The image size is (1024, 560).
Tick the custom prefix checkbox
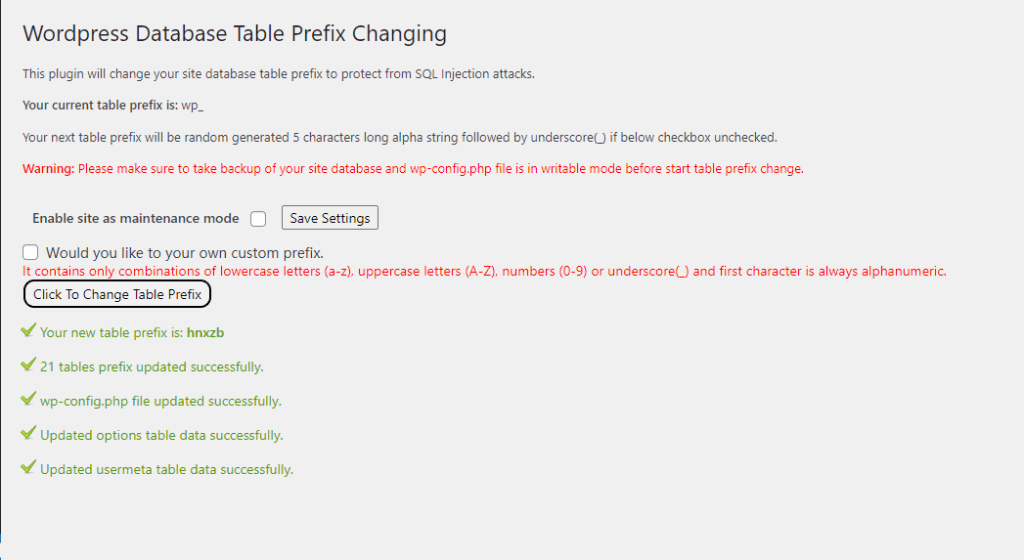tap(31, 253)
